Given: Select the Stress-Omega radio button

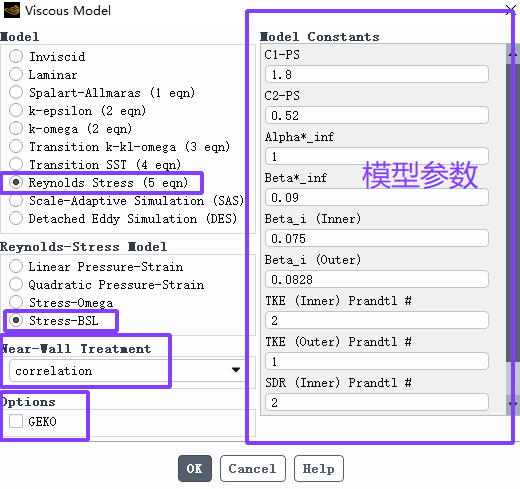Looking at the screenshot, I should 16,302.
